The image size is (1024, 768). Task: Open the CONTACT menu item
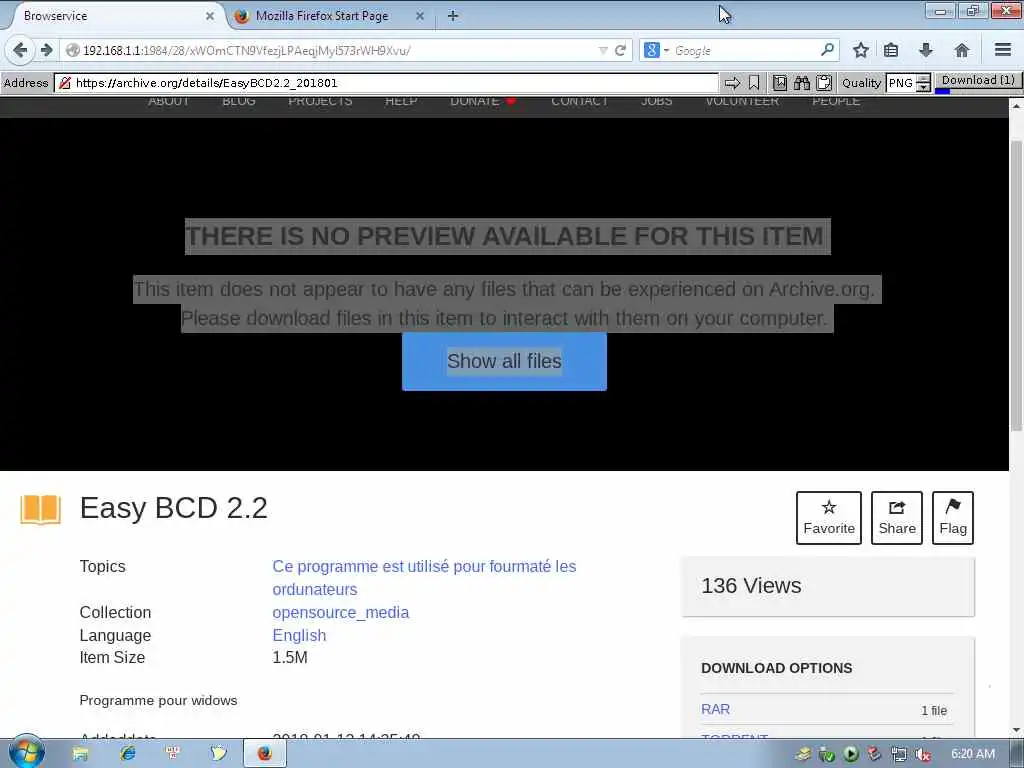point(579,101)
